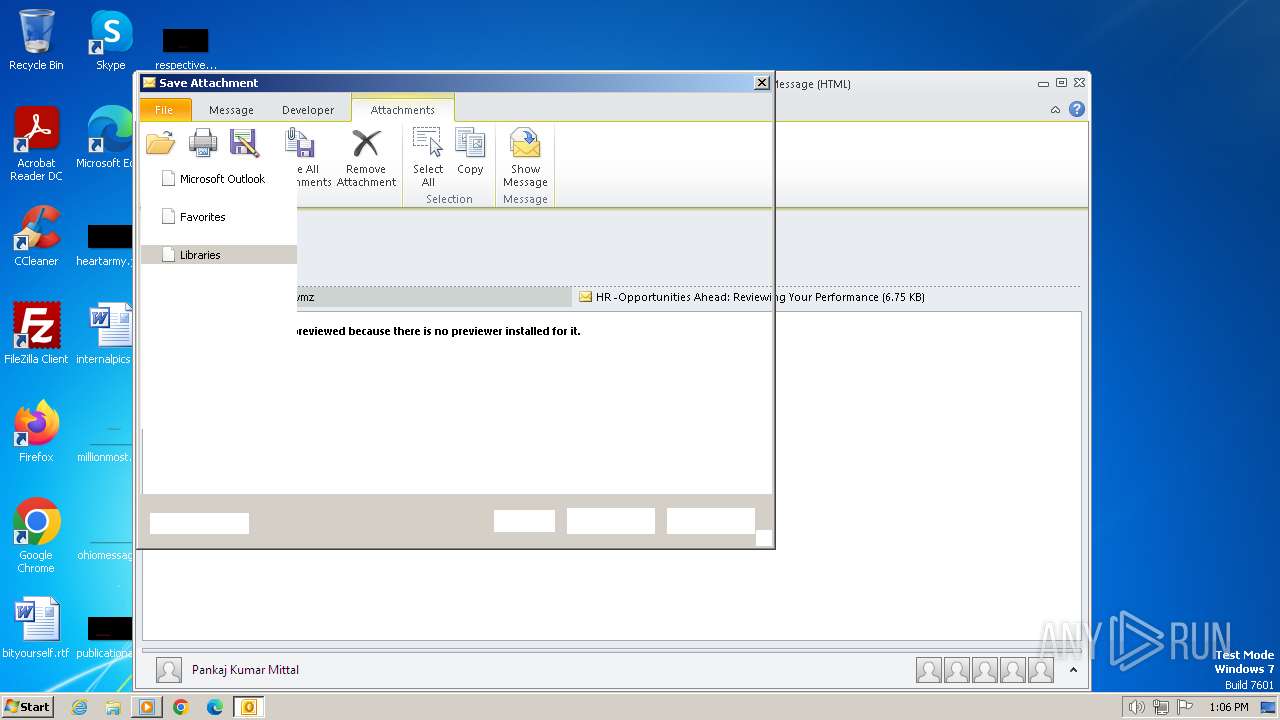Click Select All in Selection group
This screenshot has height=720, width=1280.
click(428, 157)
